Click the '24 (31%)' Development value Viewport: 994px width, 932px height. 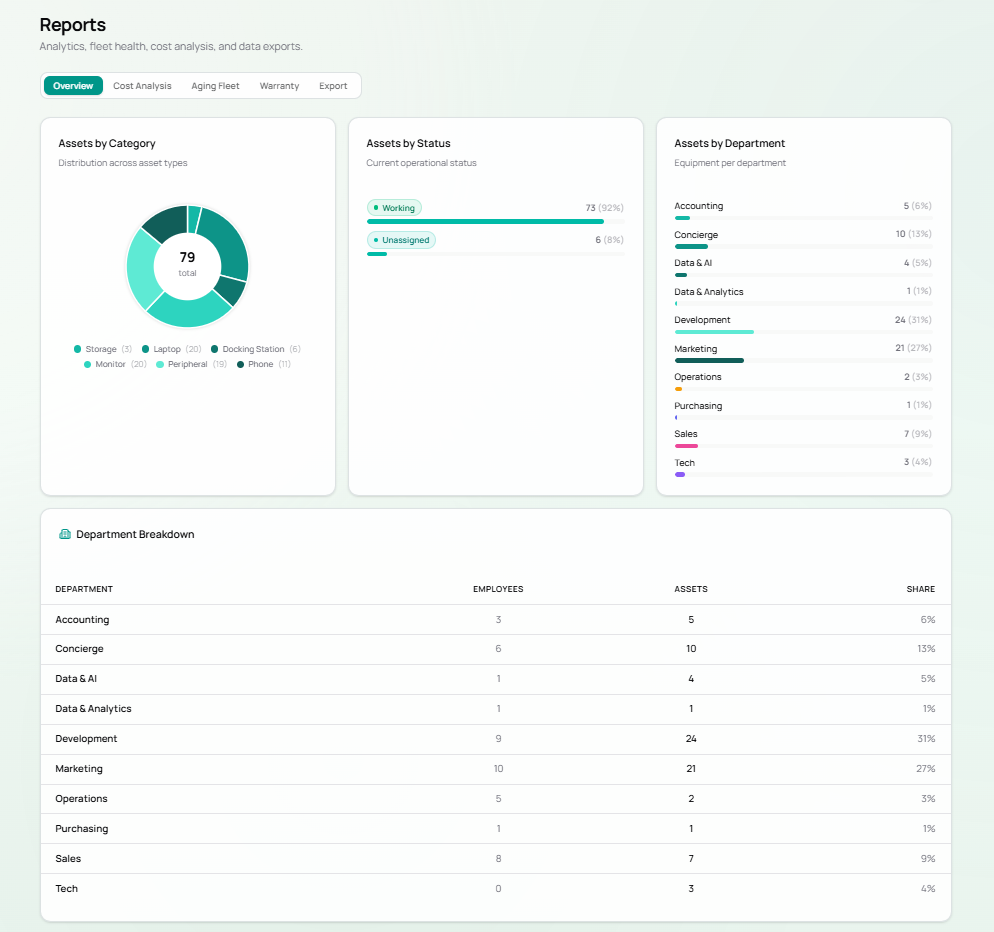(x=913, y=320)
